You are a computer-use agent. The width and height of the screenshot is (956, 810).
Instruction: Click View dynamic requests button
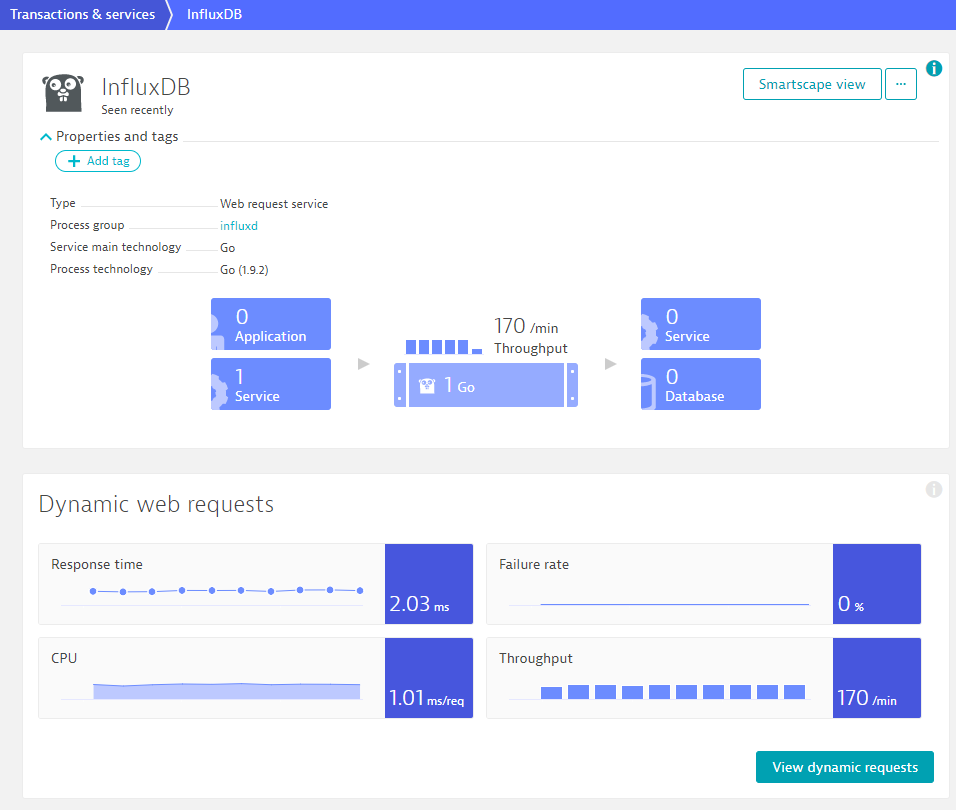point(844,767)
